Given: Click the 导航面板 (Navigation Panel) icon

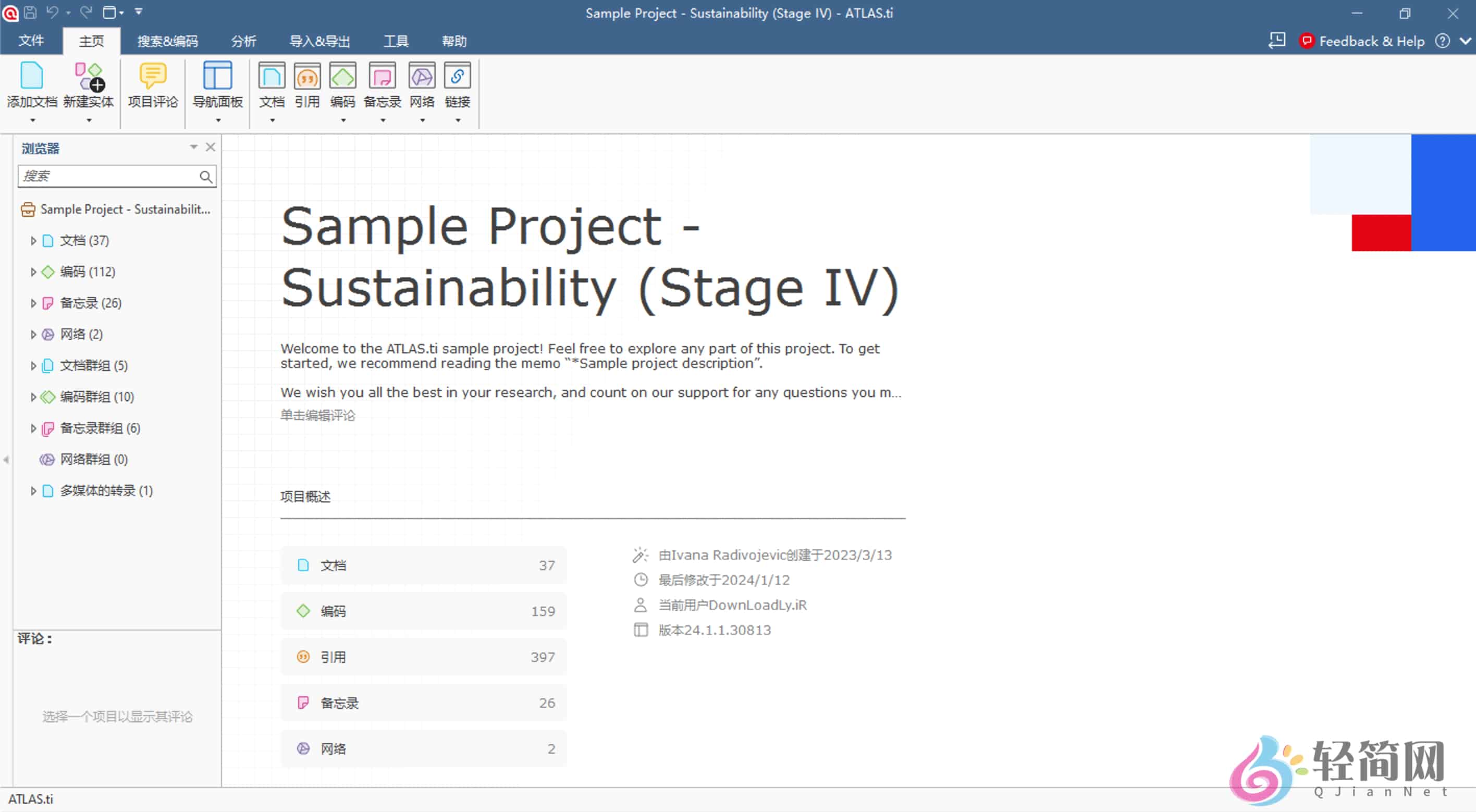Looking at the screenshot, I should click(217, 76).
